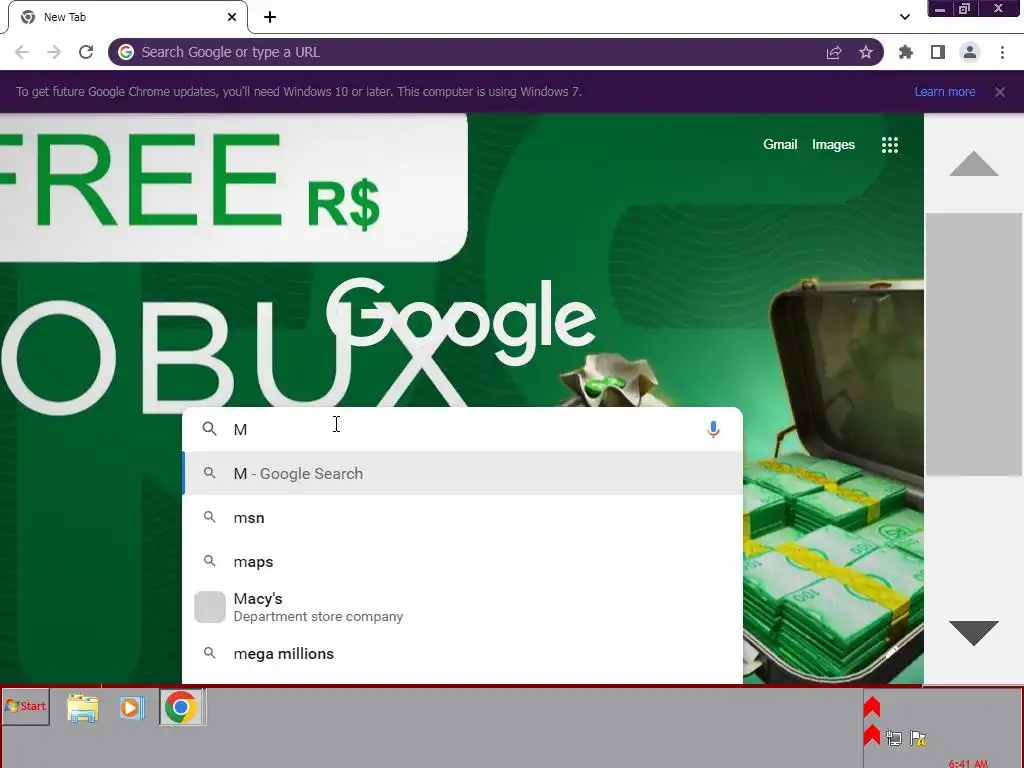
Task: Open the Google apps grid
Action: [x=889, y=145]
